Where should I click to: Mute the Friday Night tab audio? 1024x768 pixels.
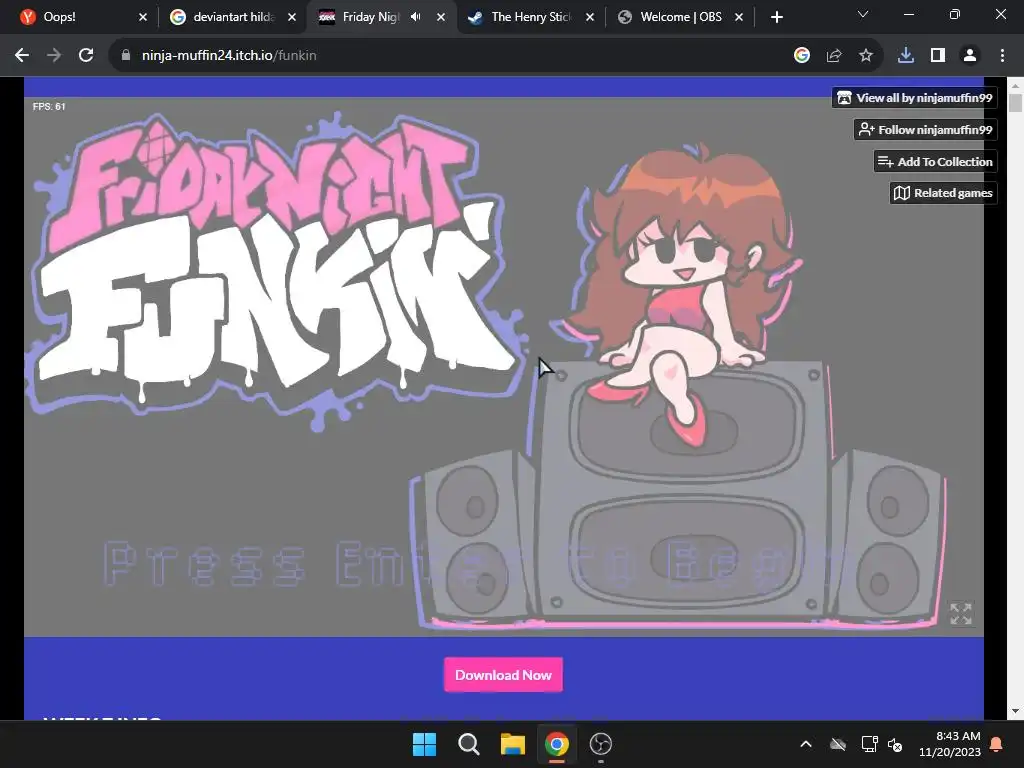[x=416, y=17]
